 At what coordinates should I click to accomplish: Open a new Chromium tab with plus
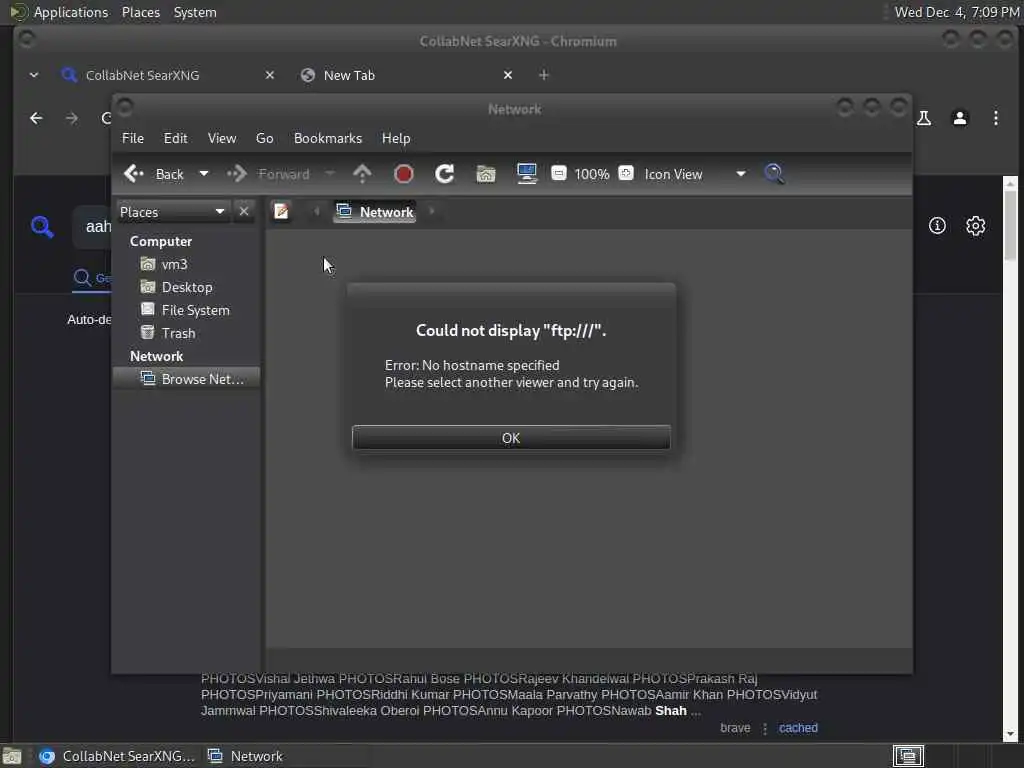click(543, 75)
